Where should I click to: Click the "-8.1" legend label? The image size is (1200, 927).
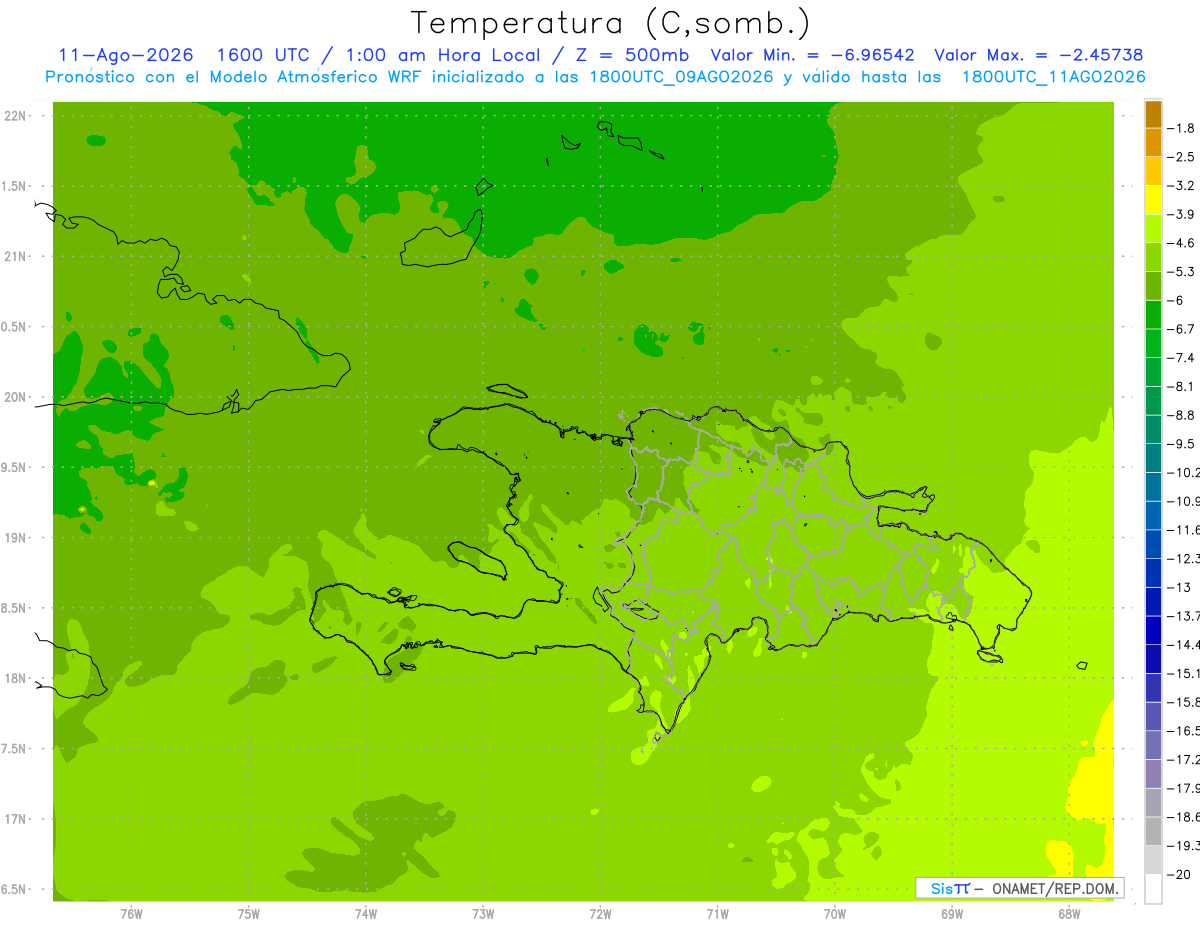tap(1182, 386)
